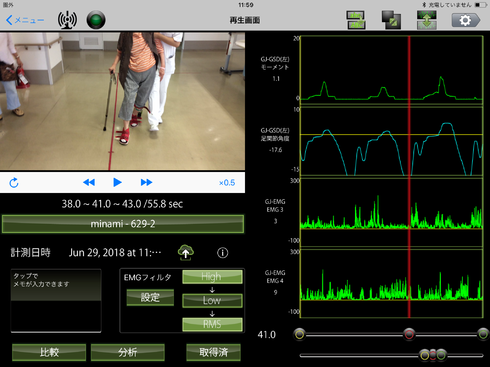This screenshot has height=367, width=490.
Task: Tap the 計測日時 date value Jun 29, 2018
Action: click(115, 253)
